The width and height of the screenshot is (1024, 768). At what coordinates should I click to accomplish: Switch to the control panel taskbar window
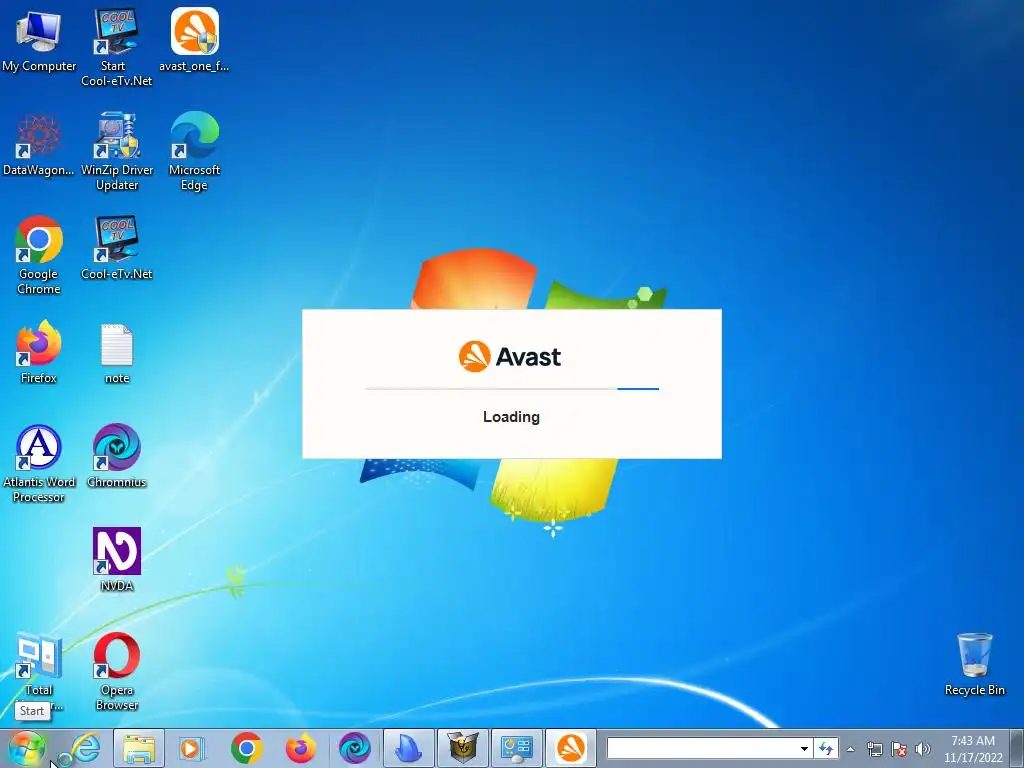tap(517, 748)
